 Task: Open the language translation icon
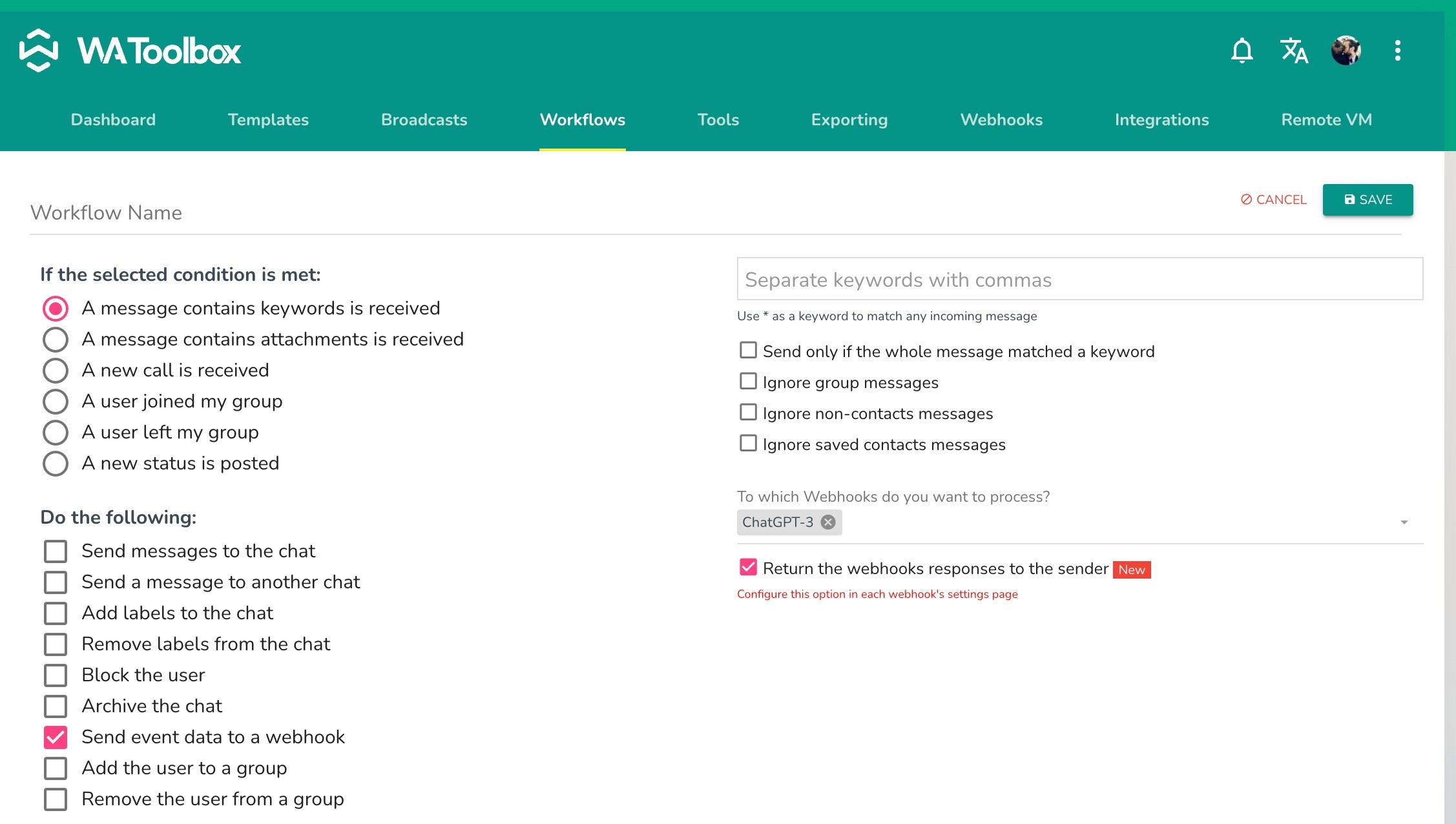(x=1294, y=50)
